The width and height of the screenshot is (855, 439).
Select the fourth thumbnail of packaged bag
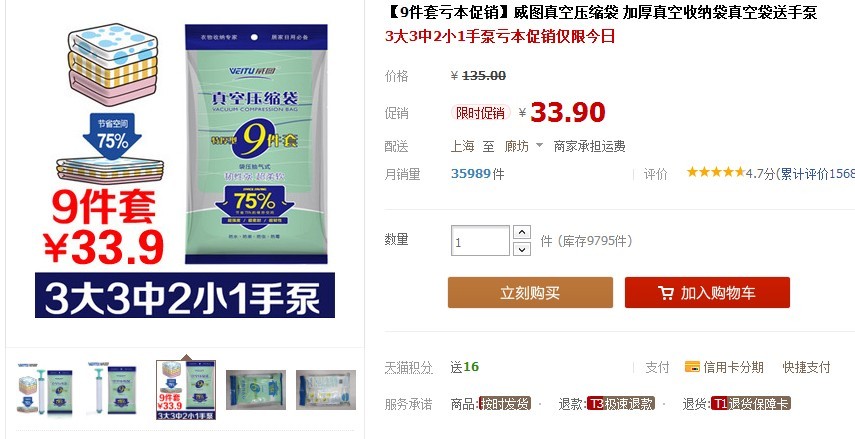click(256, 390)
